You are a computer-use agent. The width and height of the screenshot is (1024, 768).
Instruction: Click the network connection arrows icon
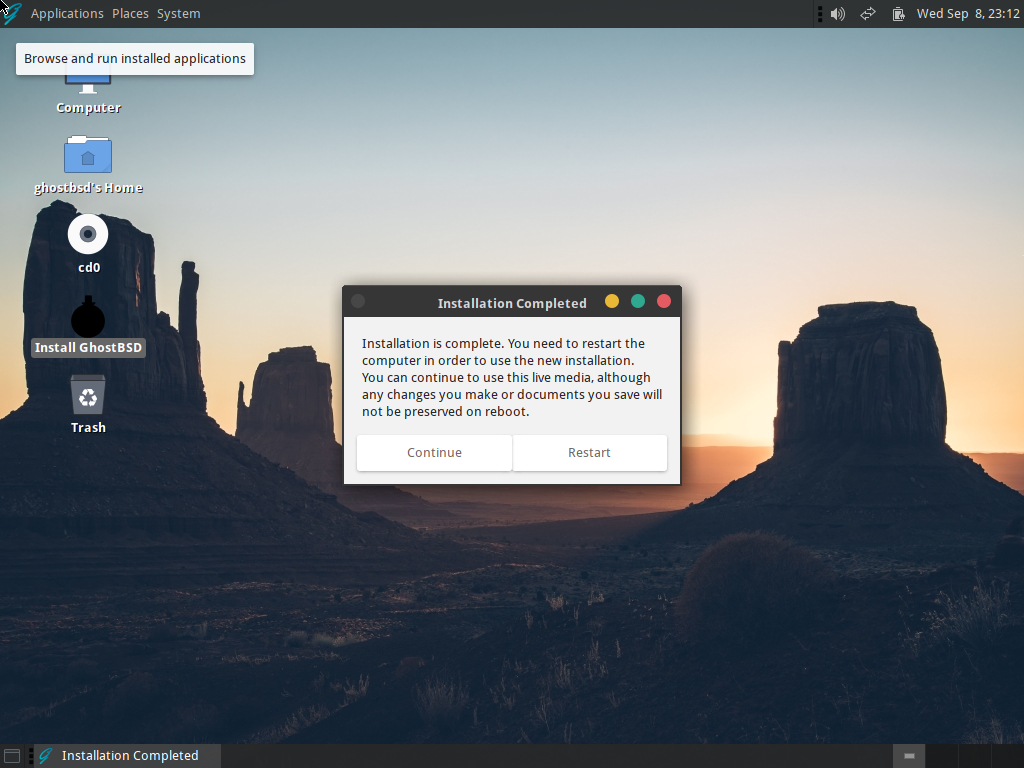click(867, 14)
